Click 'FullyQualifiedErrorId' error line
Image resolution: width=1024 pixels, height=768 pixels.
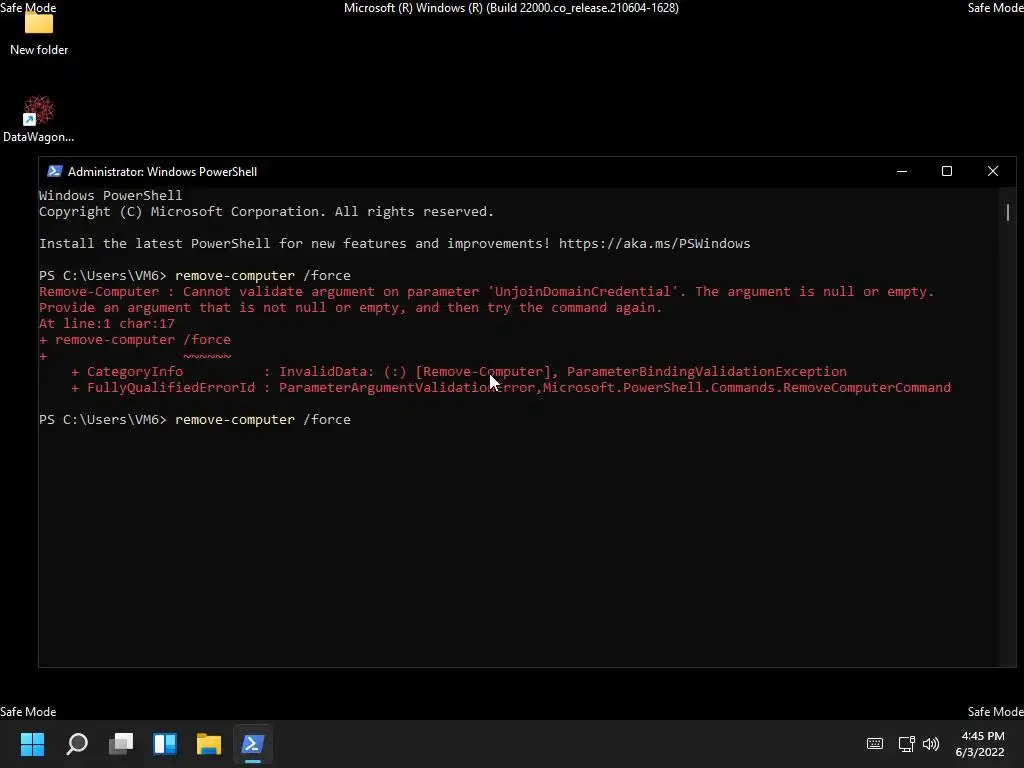(511, 388)
